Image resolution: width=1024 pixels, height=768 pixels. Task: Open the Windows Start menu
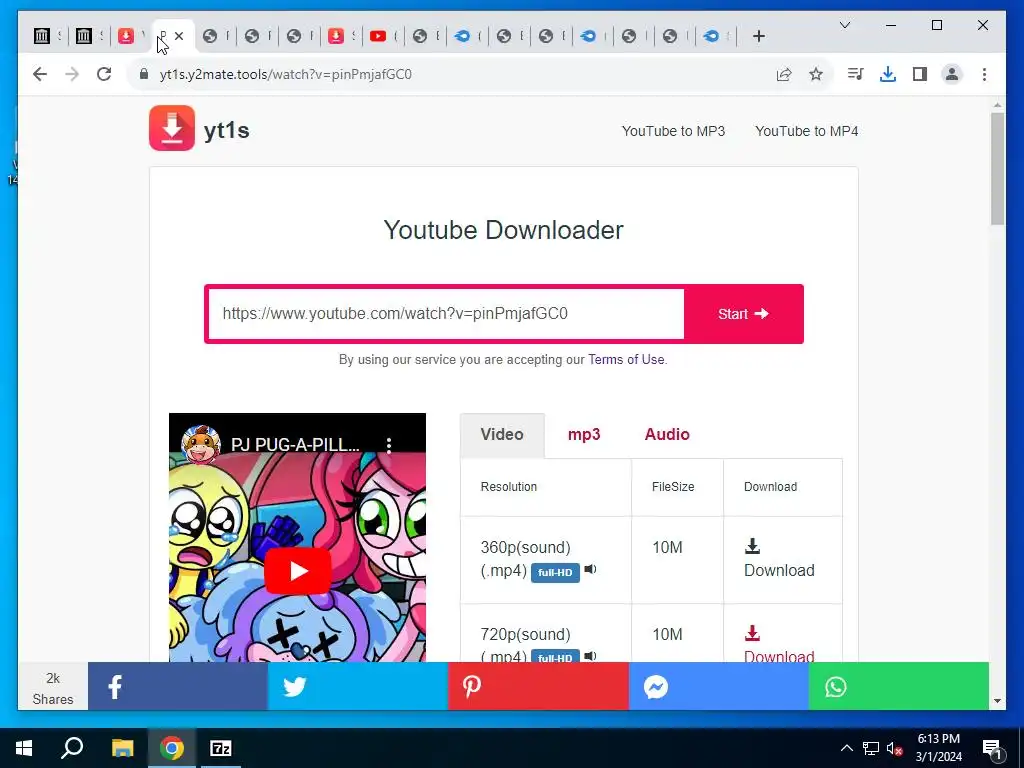24,748
